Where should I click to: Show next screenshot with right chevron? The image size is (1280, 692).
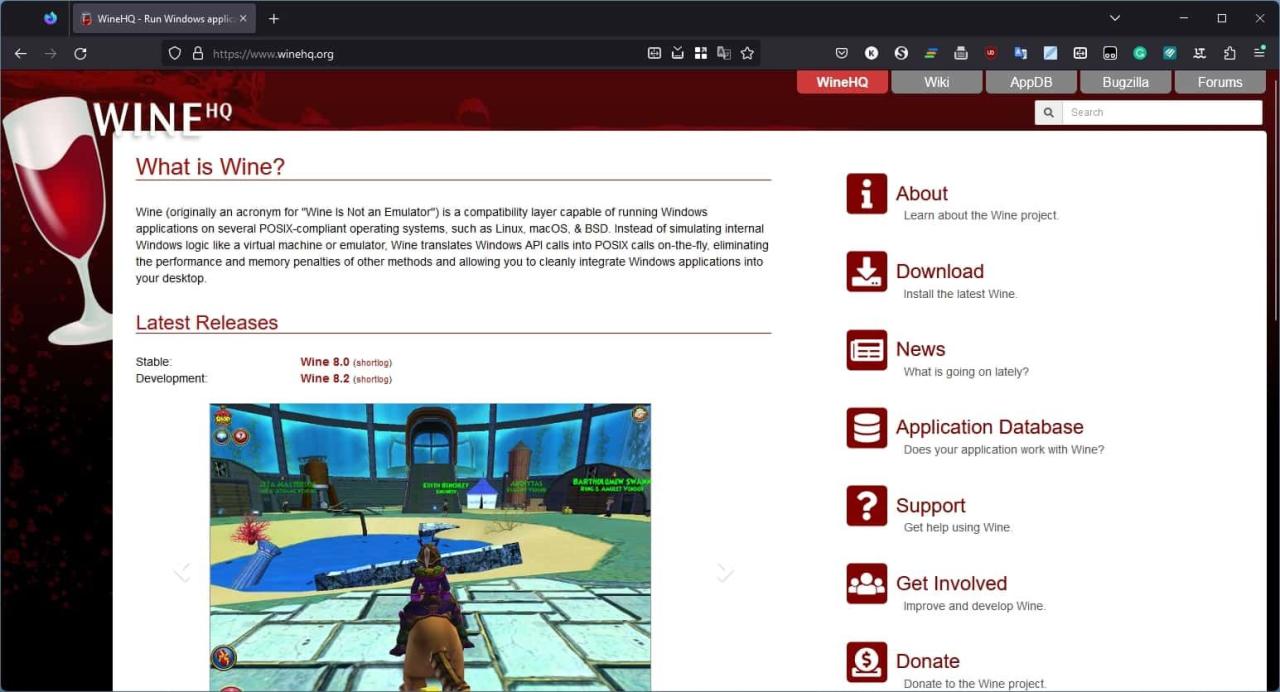coord(725,572)
